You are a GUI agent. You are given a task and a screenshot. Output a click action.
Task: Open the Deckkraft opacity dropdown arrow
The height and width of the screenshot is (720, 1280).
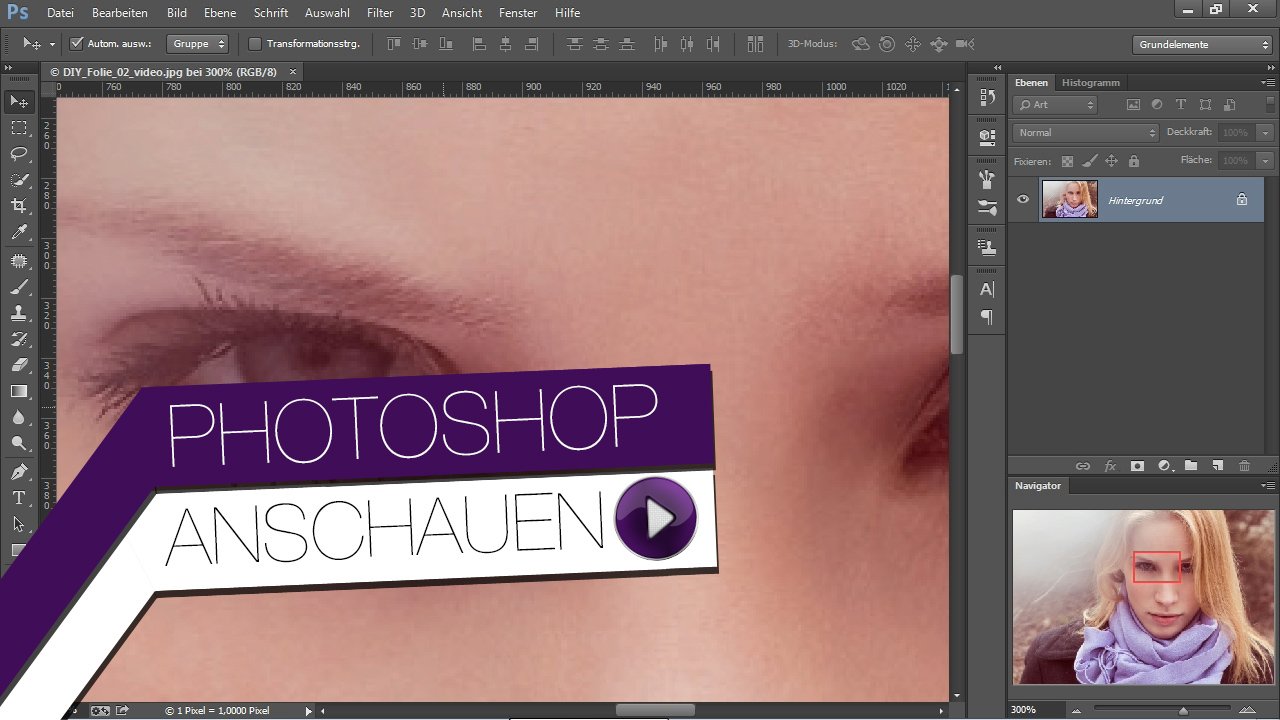pyautogui.click(x=1265, y=132)
